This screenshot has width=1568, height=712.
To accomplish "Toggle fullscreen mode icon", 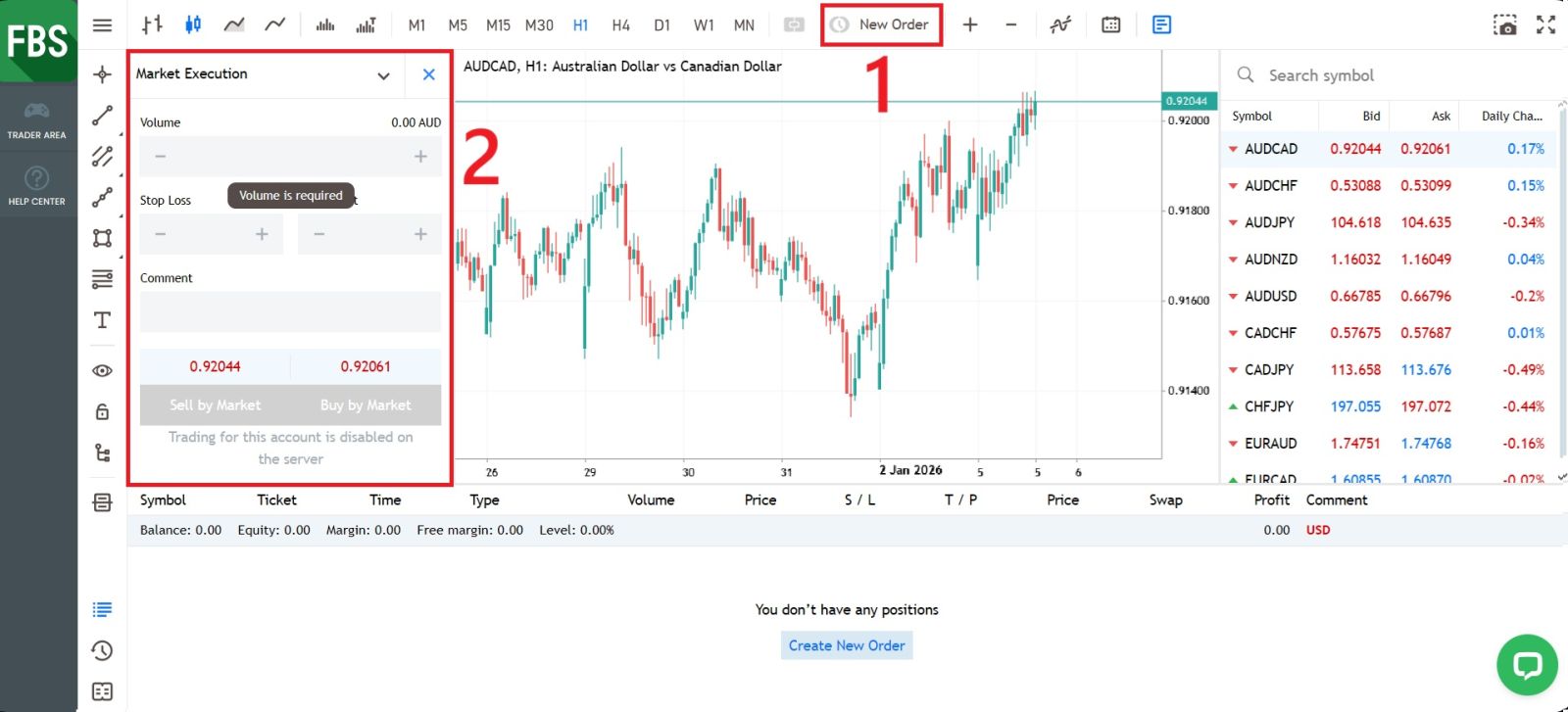I will pyautogui.click(x=1545, y=24).
